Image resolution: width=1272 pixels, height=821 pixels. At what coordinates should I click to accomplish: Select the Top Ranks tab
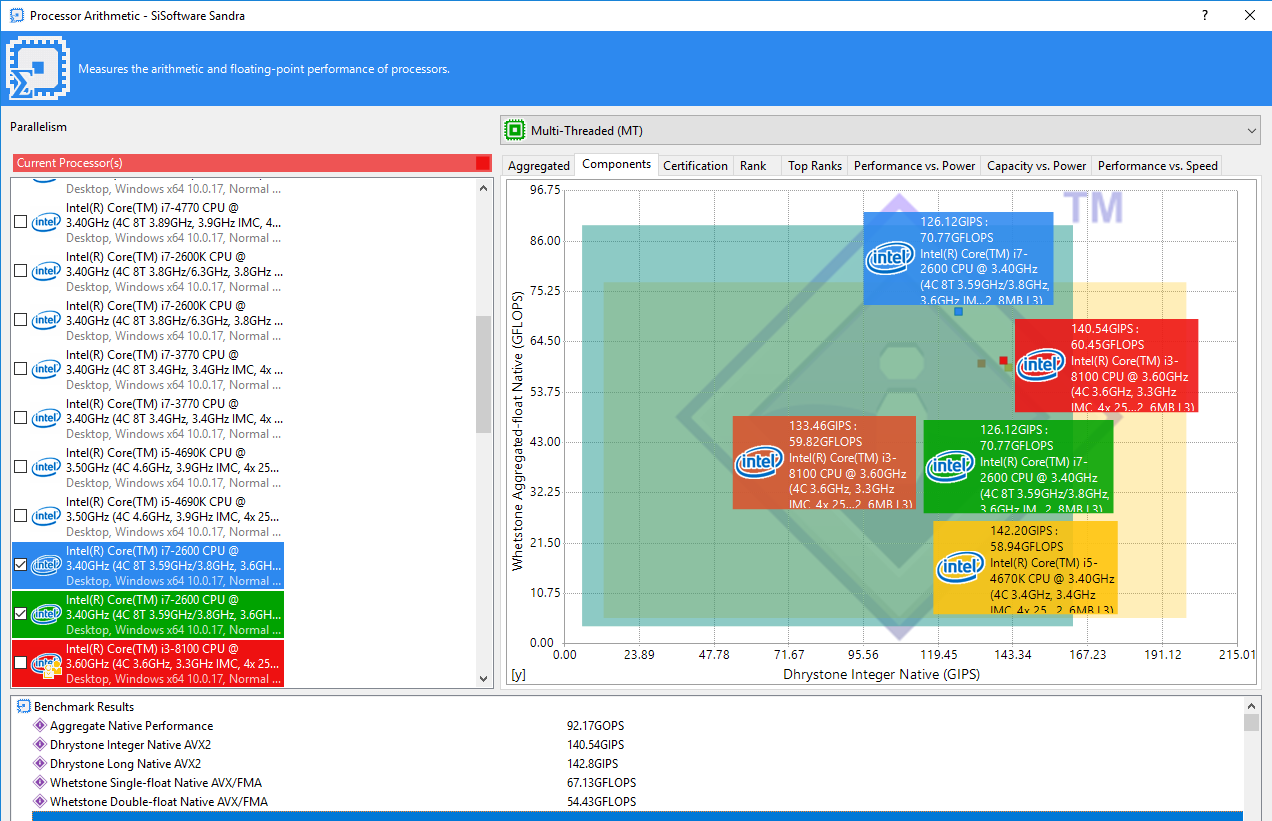(814, 166)
